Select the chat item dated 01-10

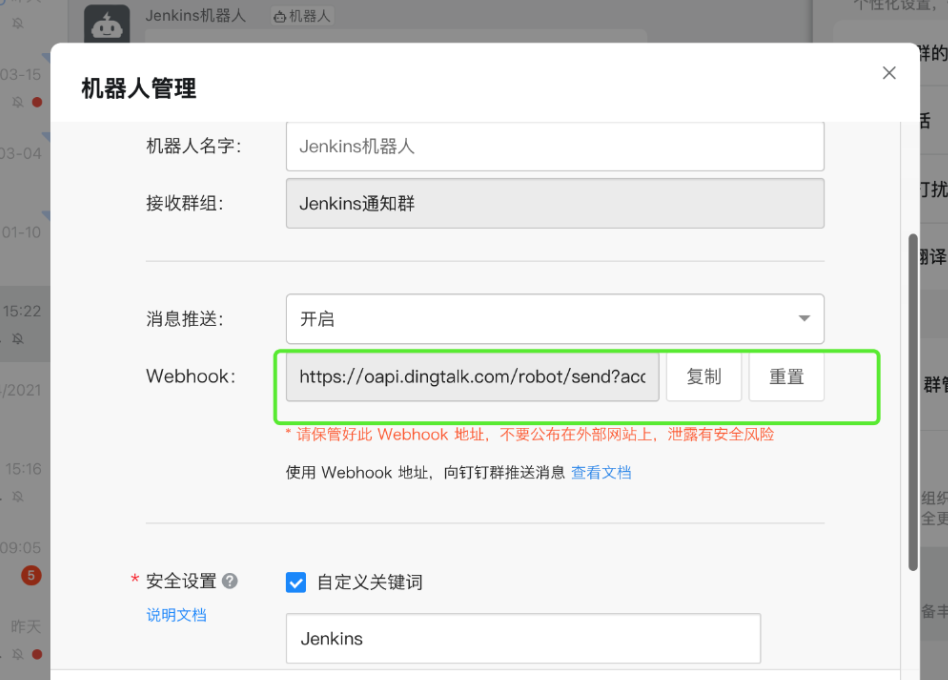25,245
